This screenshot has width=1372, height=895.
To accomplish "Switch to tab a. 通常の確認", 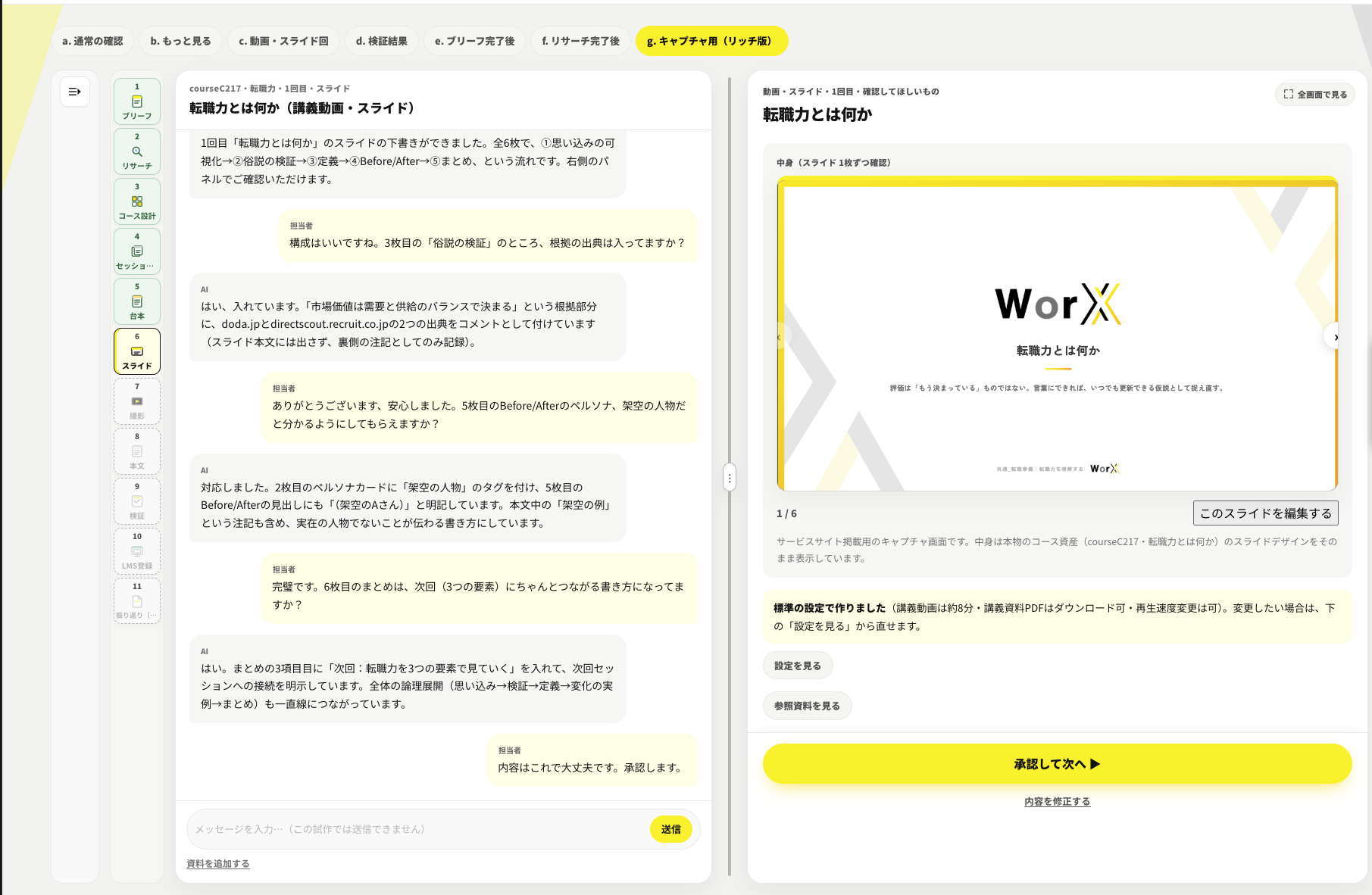I will point(92,41).
